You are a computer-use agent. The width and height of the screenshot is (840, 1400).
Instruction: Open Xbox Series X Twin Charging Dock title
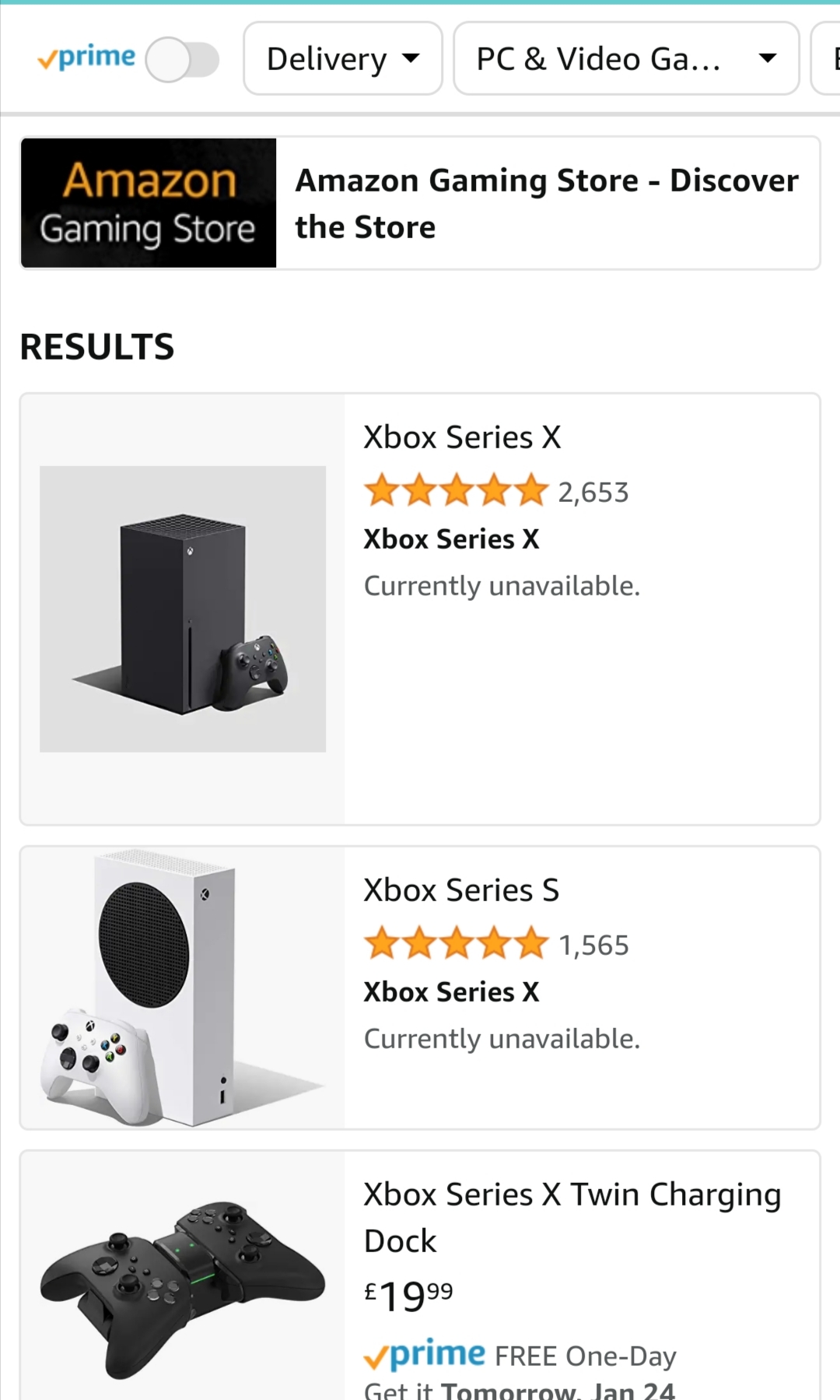(572, 1217)
